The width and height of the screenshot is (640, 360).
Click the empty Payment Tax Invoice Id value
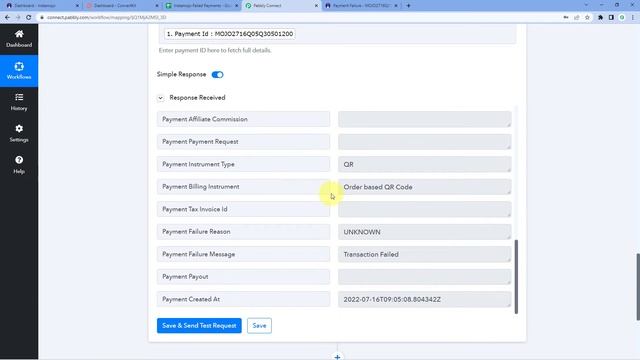pyautogui.click(x=424, y=209)
